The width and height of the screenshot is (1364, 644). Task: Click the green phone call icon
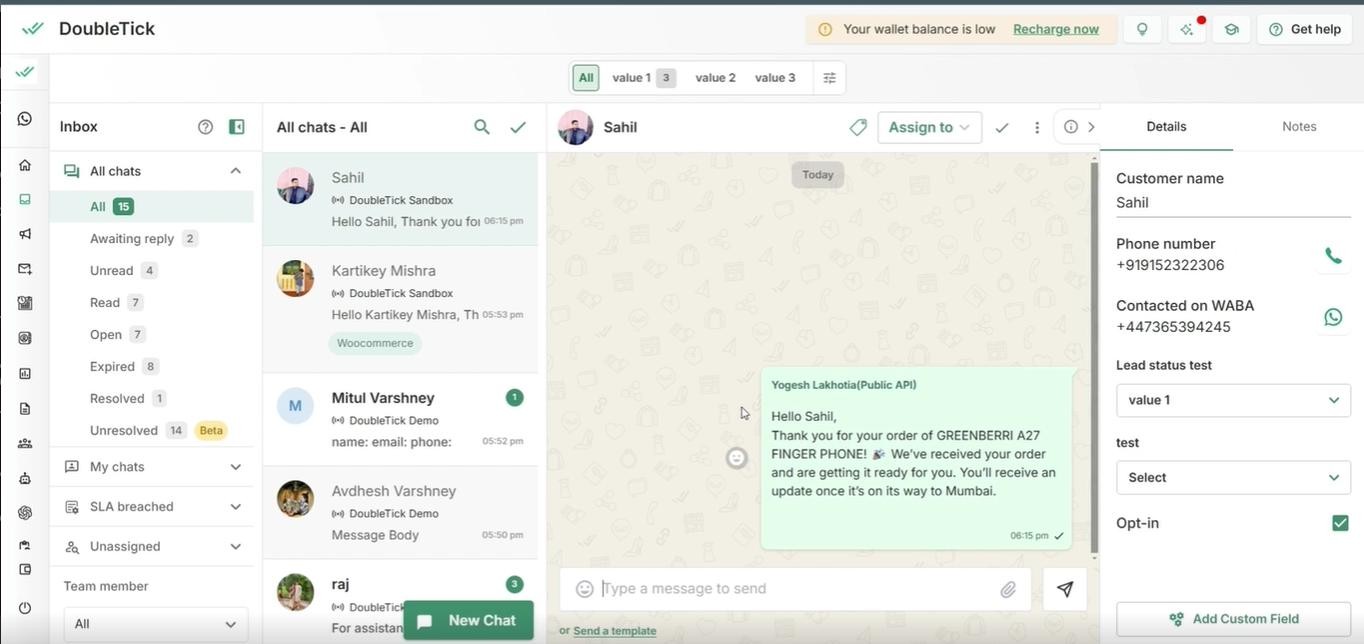[x=1332, y=255]
